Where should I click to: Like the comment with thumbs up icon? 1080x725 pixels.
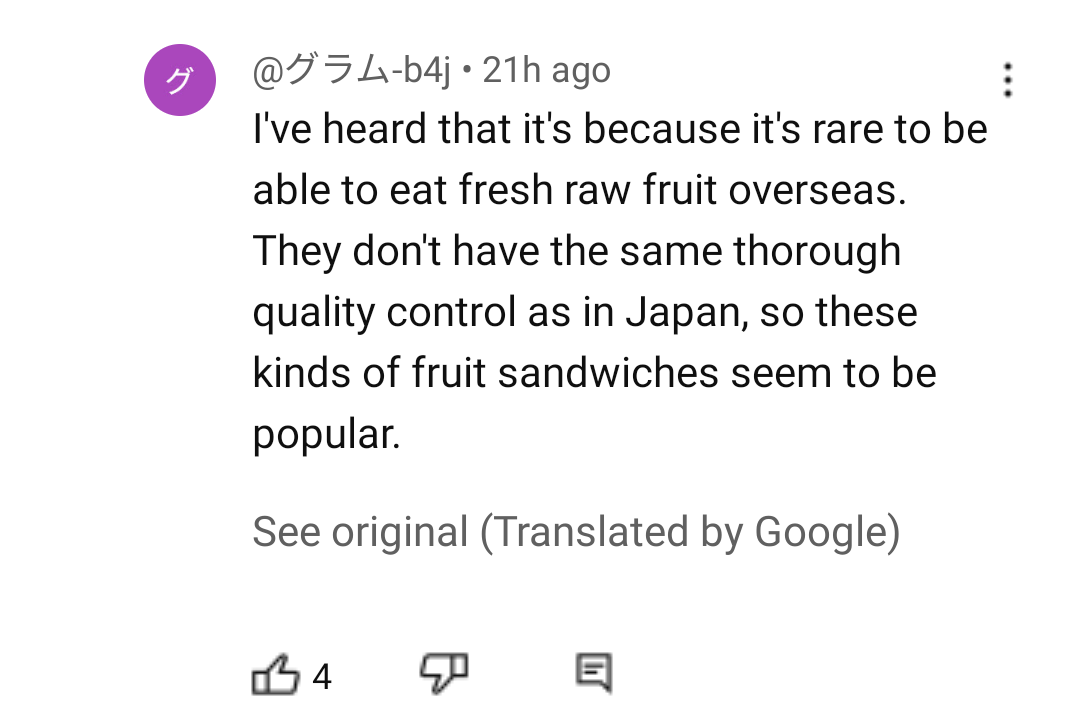tap(276, 673)
